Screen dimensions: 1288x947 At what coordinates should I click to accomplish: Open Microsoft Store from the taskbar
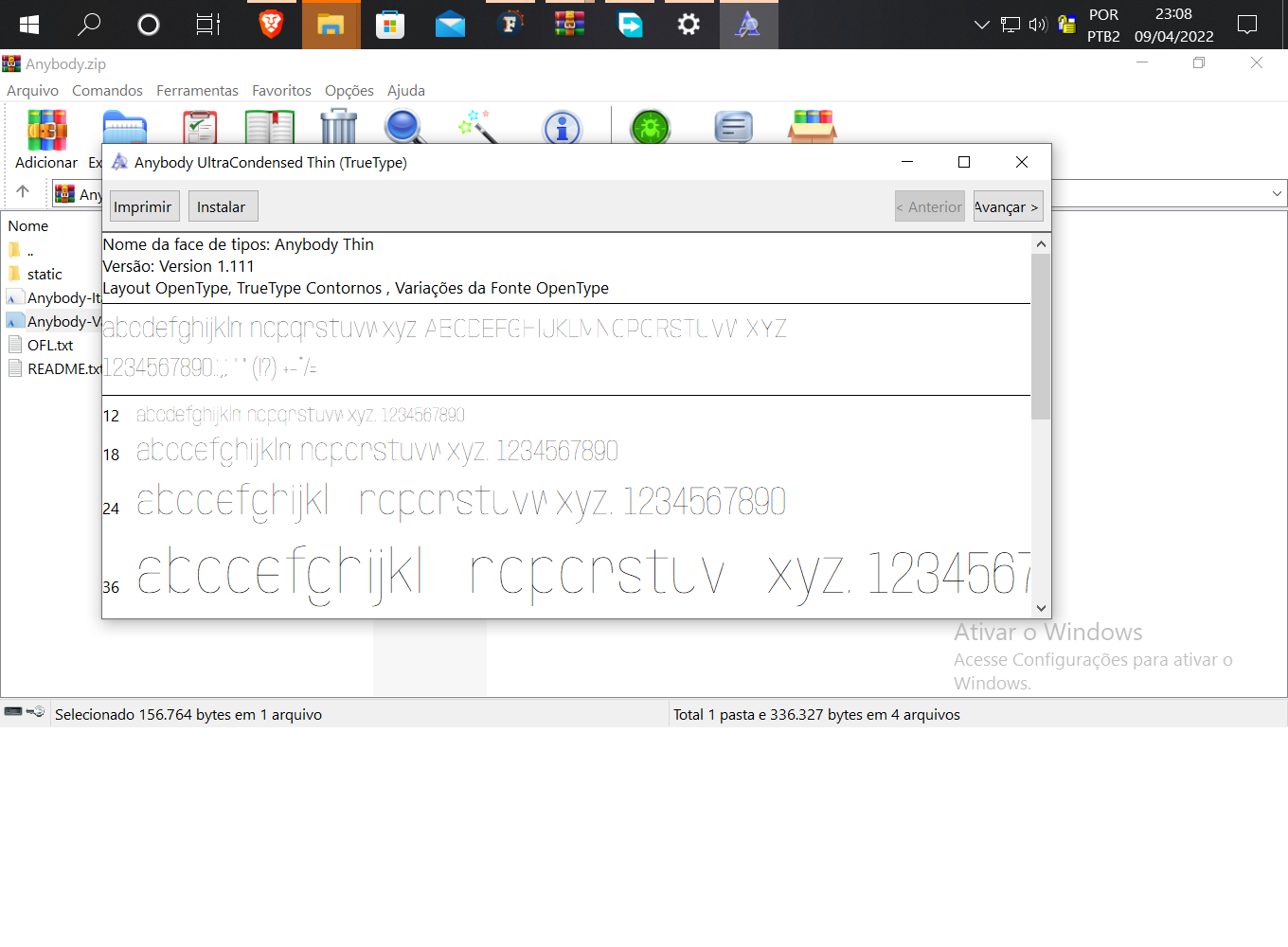tap(390, 25)
